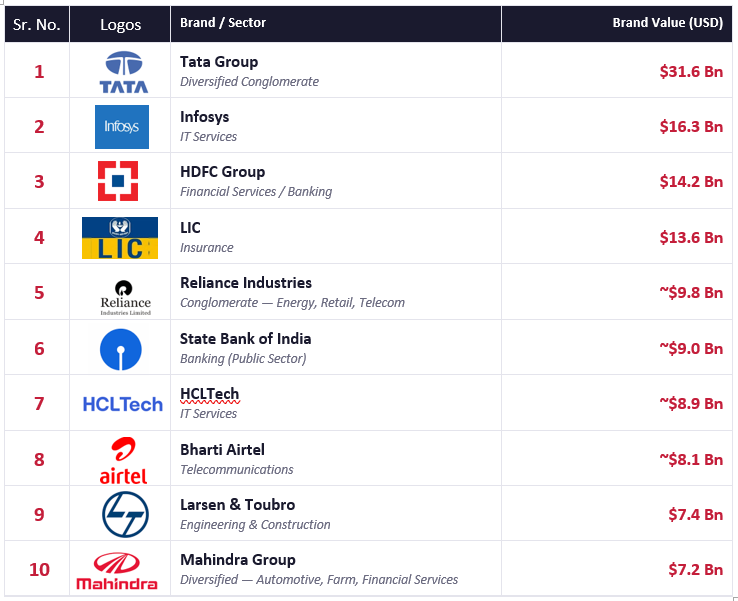
Task: Click the HDFC red square logo
Action: [118, 181]
